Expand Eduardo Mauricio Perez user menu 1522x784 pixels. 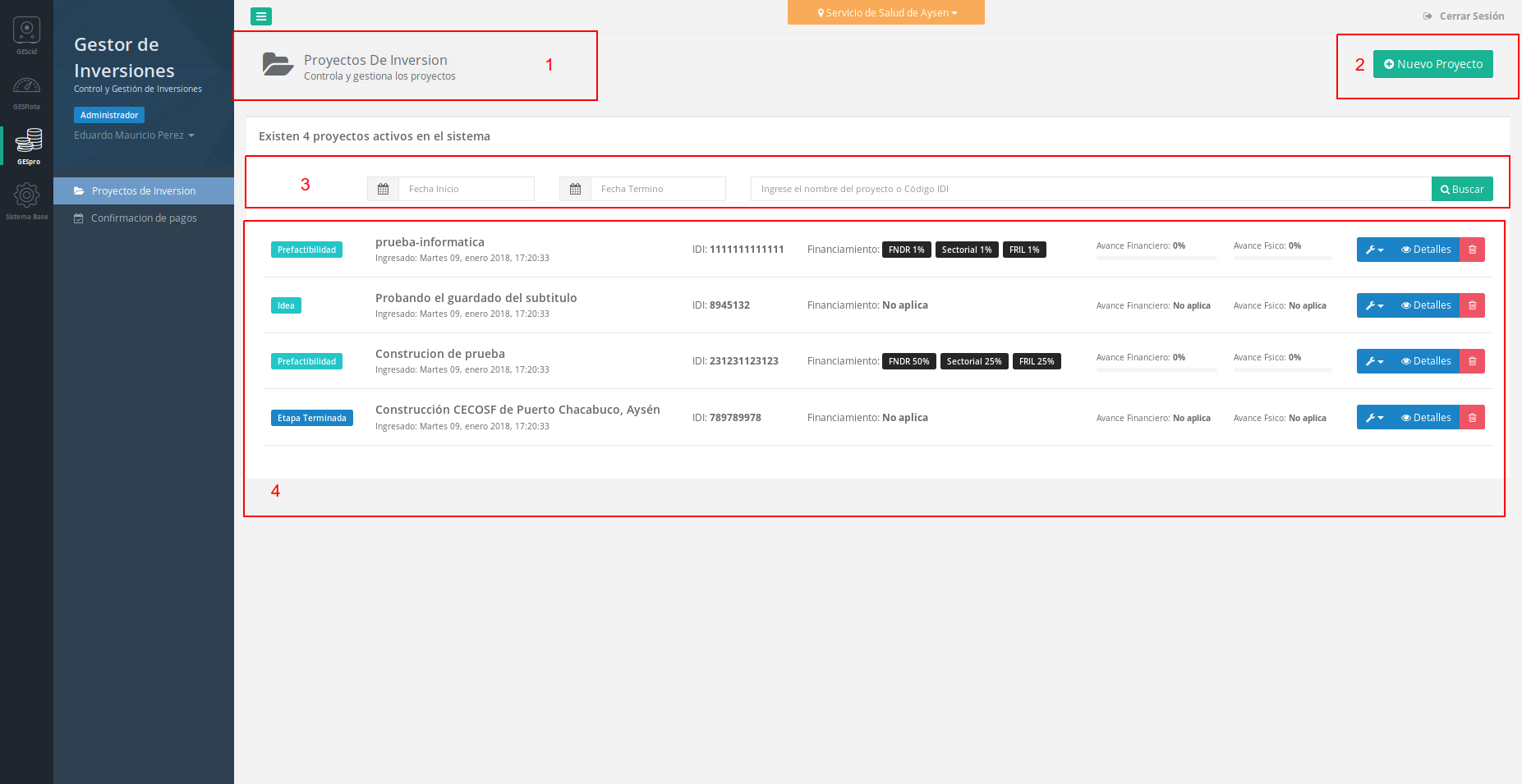134,135
